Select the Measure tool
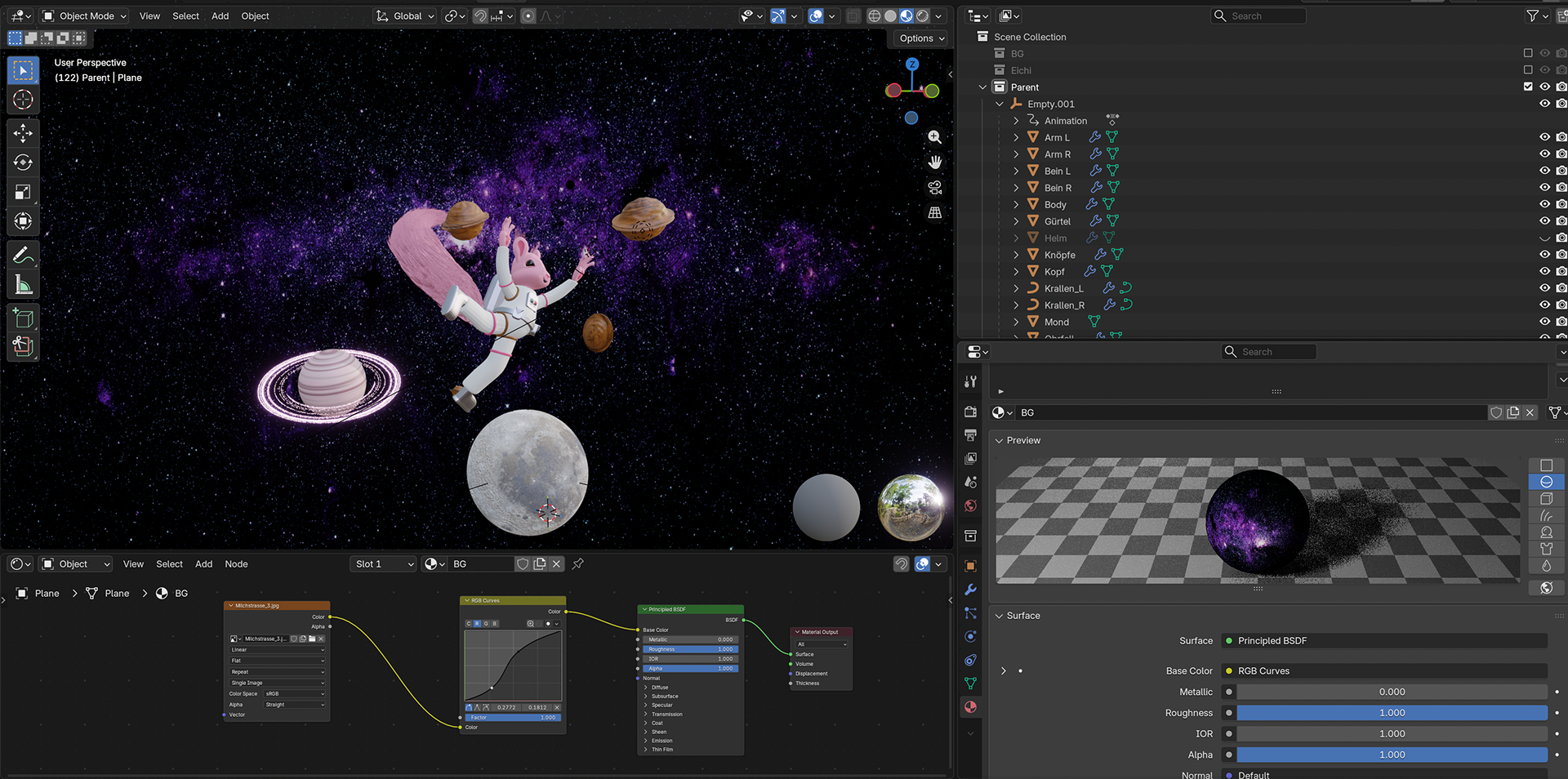Screen dimensions: 1568x779 click(23, 285)
